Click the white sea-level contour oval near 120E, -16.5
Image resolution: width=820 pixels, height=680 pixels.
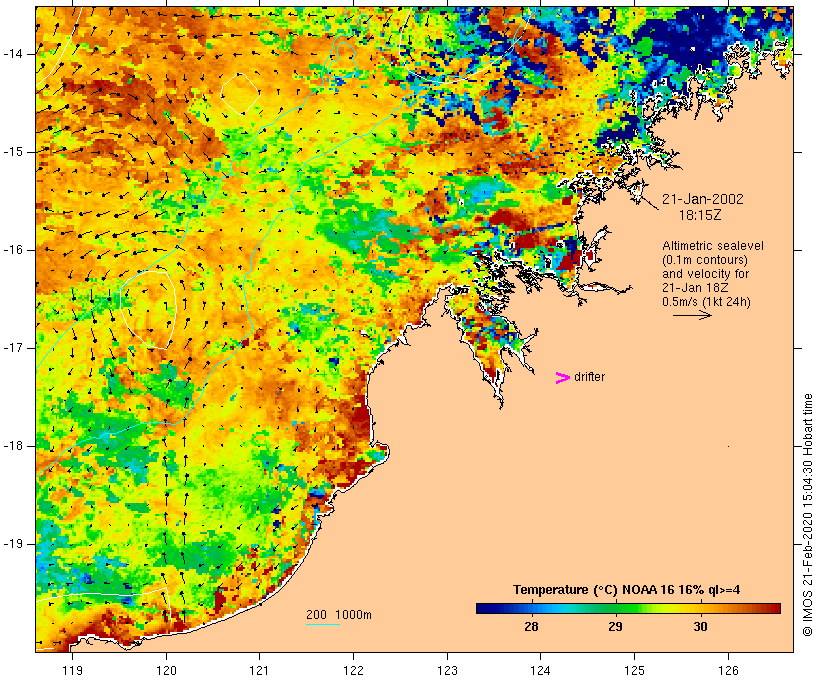[x=148, y=309]
